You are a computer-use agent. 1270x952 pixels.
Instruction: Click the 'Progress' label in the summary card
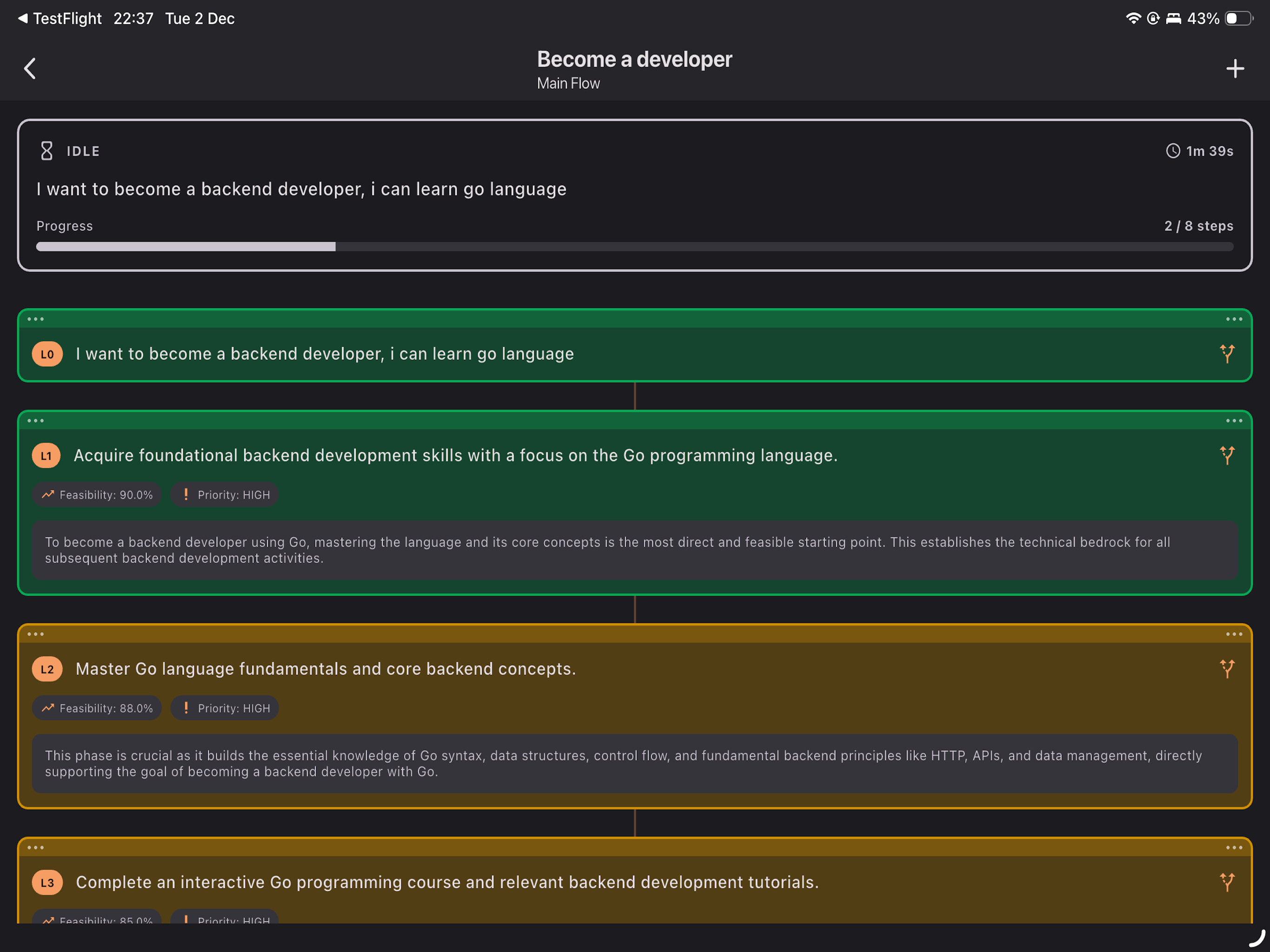pyautogui.click(x=64, y=226)
